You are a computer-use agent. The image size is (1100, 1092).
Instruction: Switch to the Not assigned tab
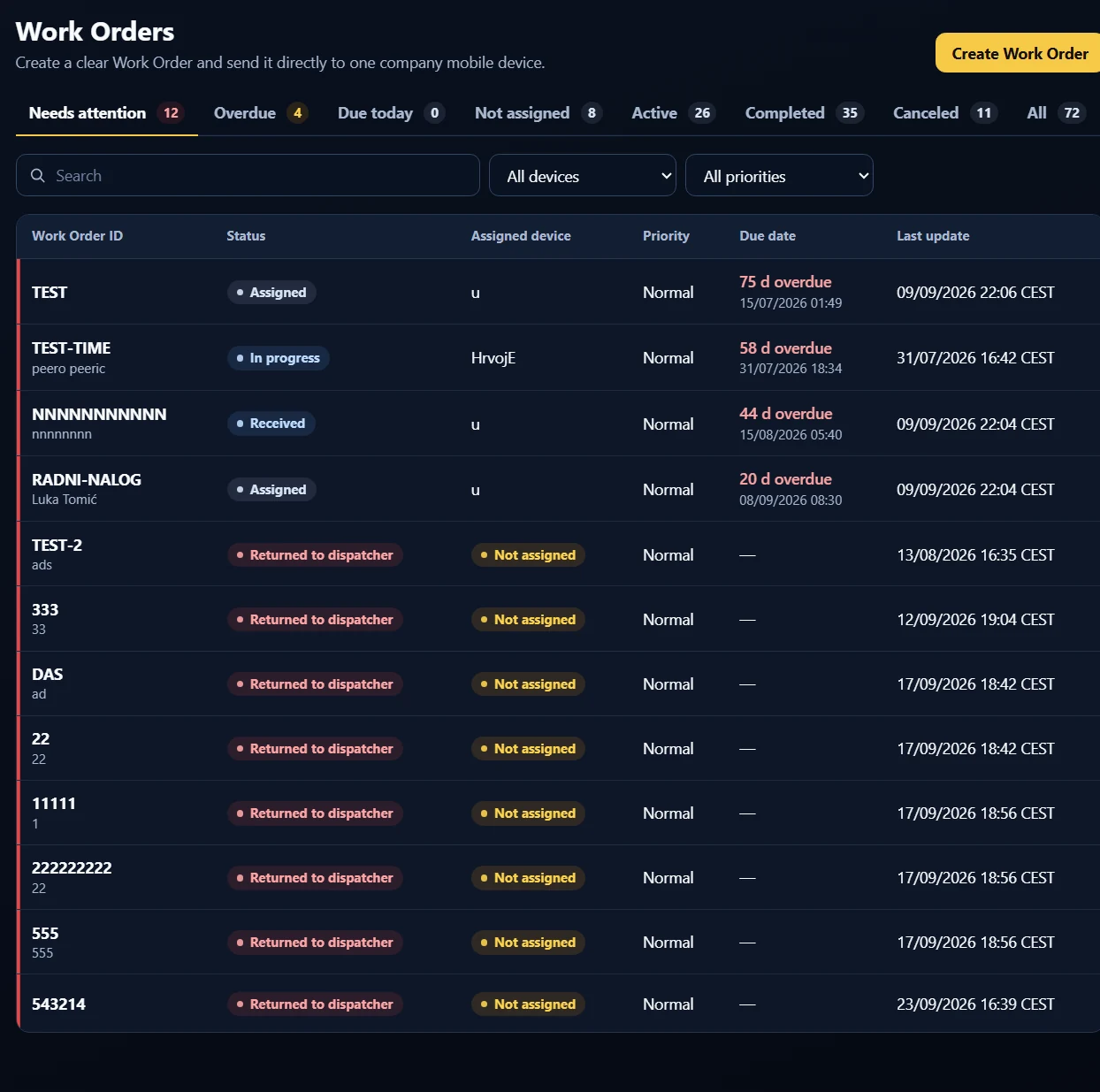coord(538,113)
